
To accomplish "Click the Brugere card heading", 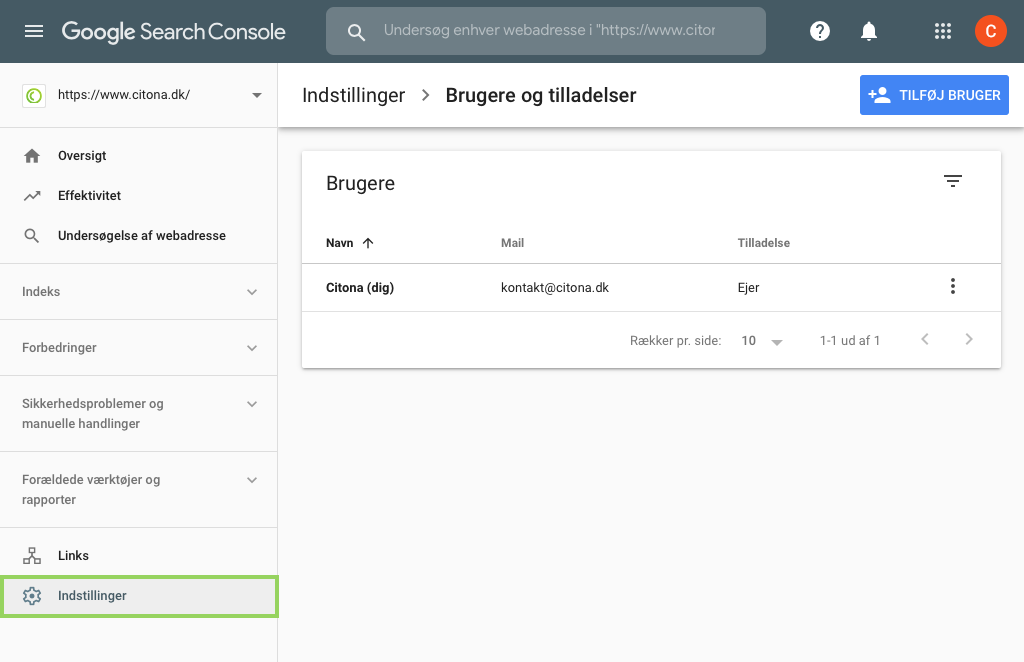I will tap(360, 183).
